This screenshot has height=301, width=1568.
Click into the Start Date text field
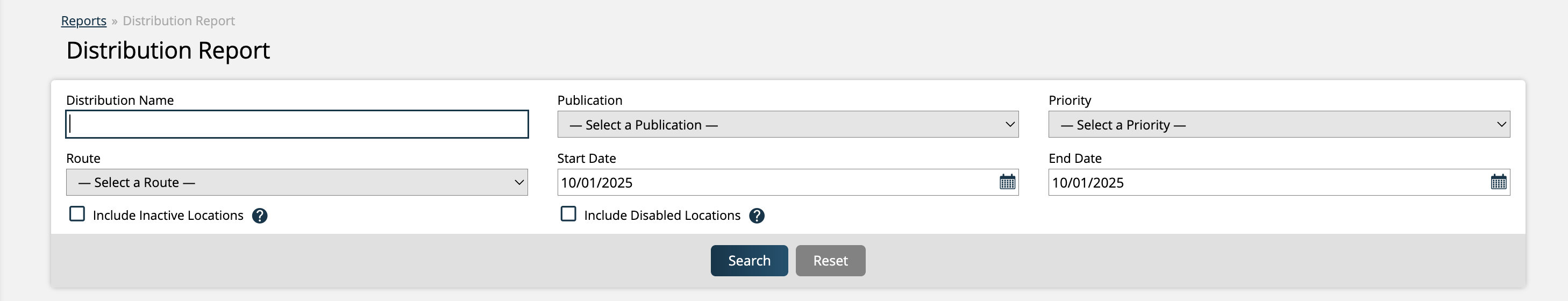(773, 182)
